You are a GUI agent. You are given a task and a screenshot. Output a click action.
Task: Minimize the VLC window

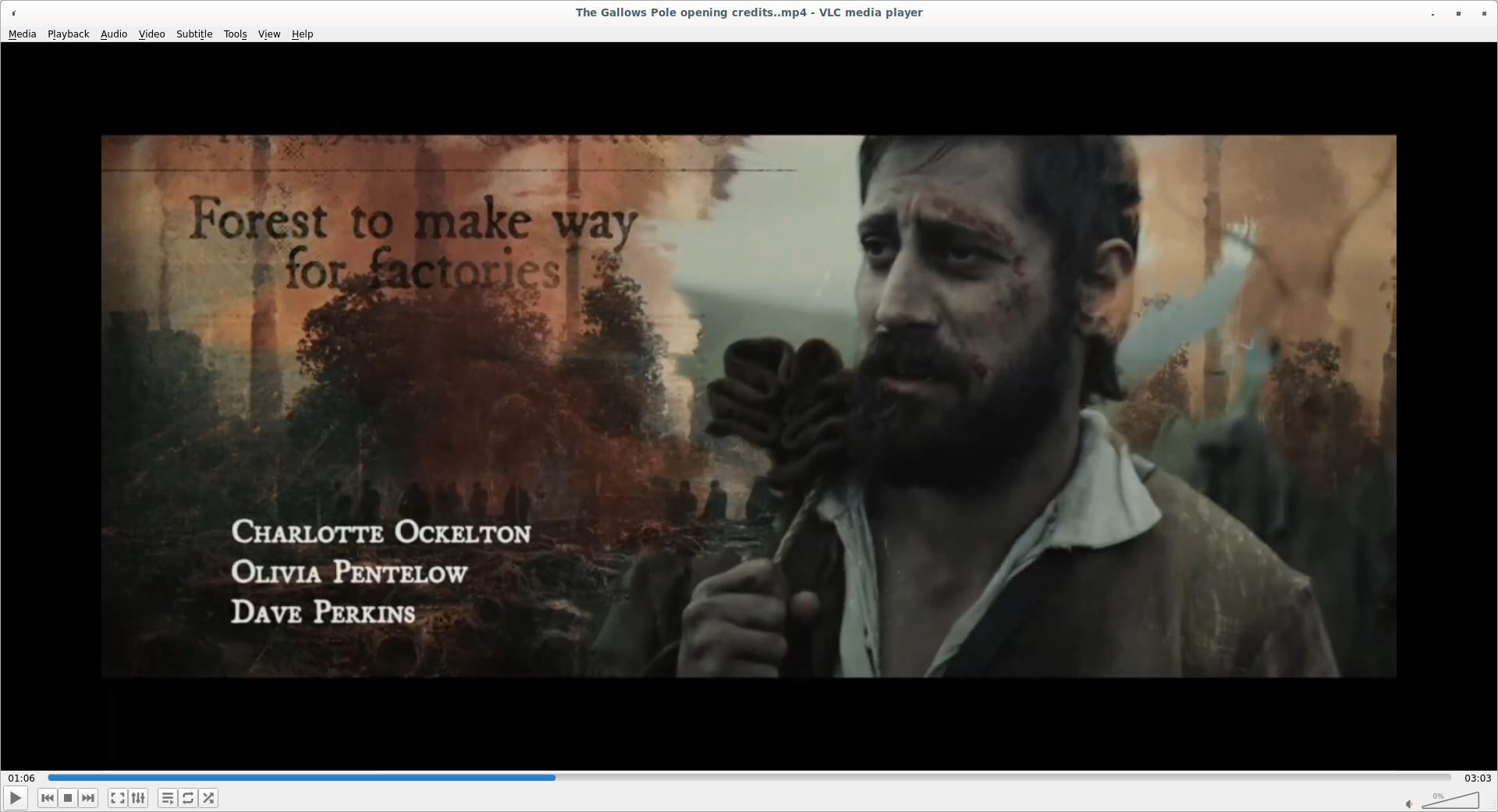(1433, 13)
